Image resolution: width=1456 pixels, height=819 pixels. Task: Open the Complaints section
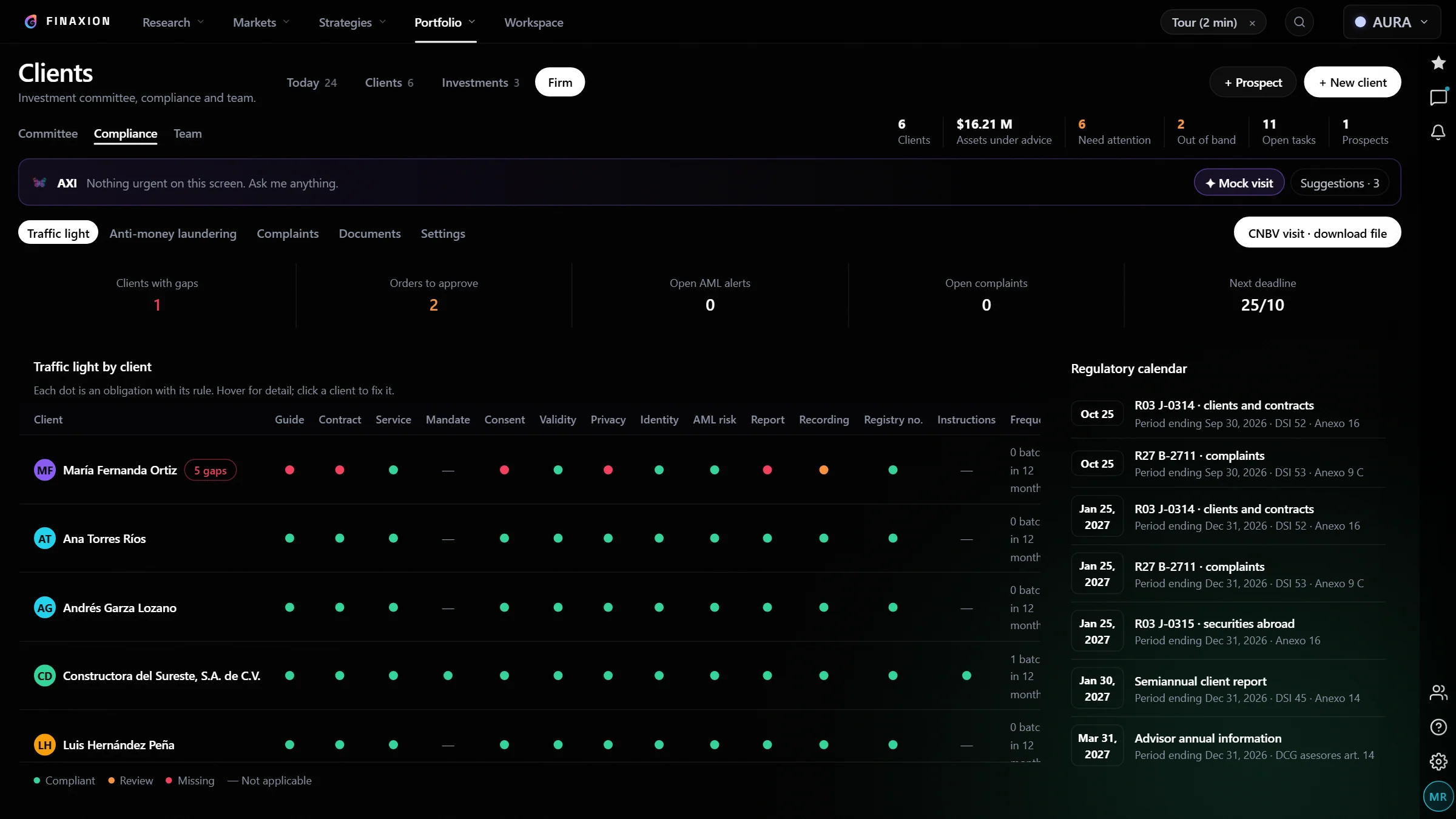click(288, 234)
